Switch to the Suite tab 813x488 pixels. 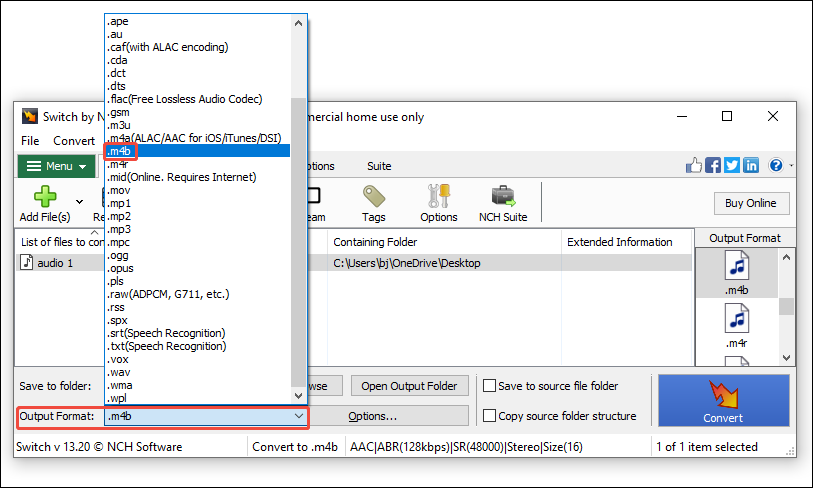tap(379, 166)
